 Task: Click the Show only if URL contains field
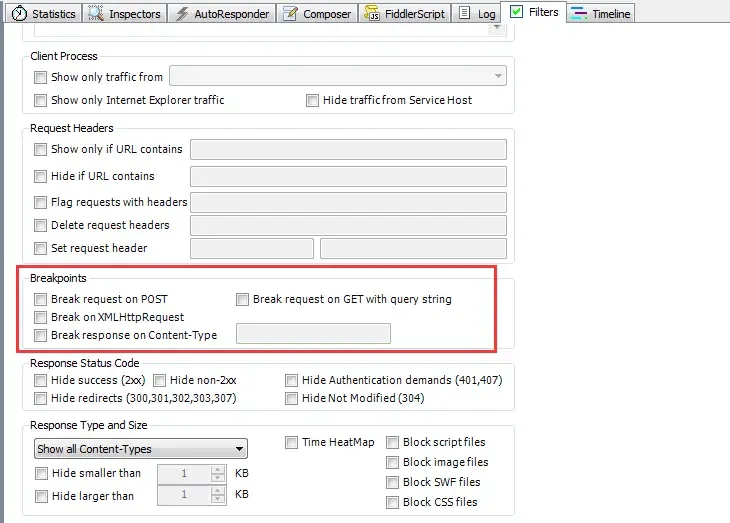point(348,150)
